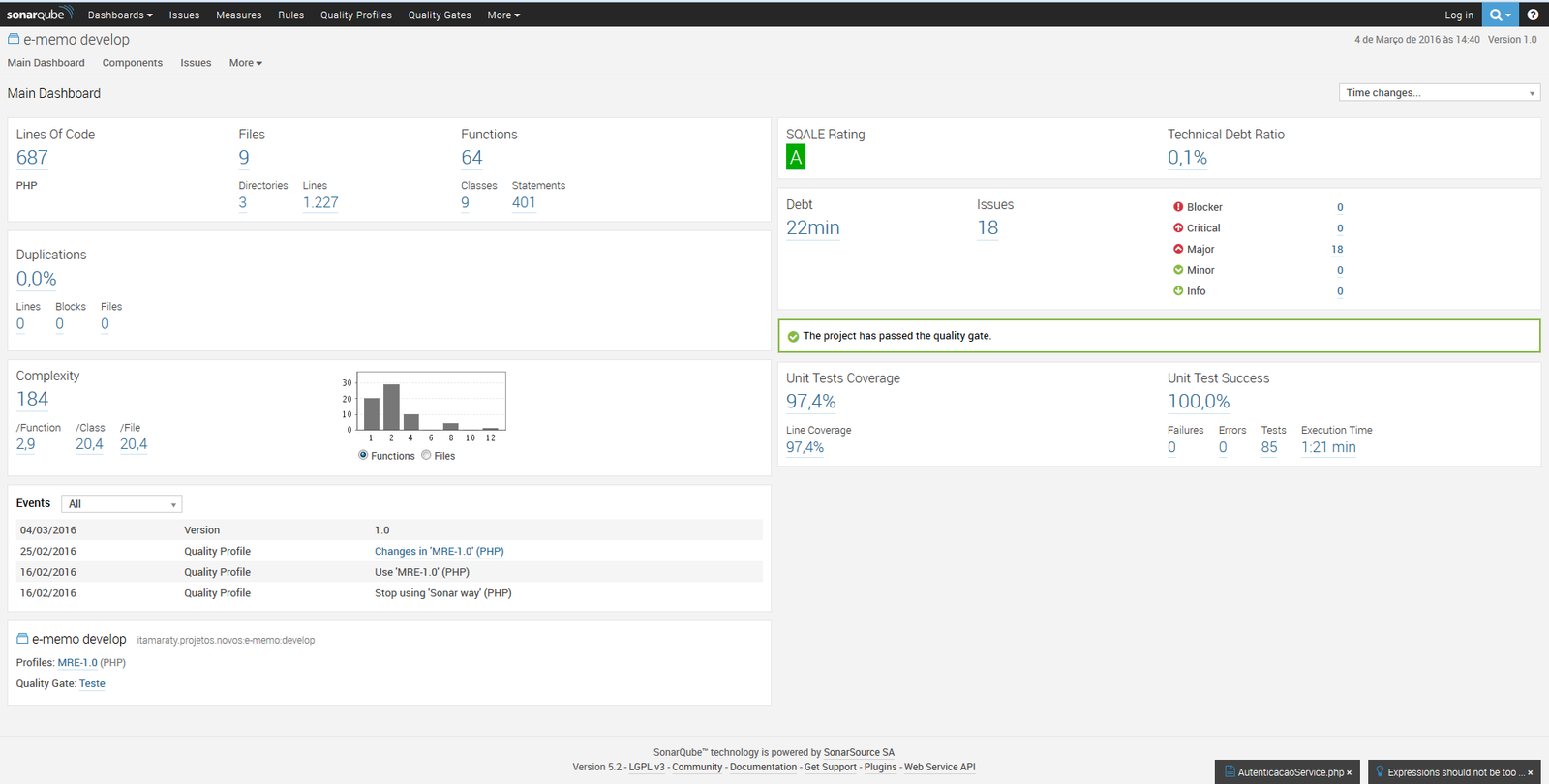Image resolution: width=1549 pixels, height=784 pixels.
Task: Open Web Service API footer link
Action: 940,767
